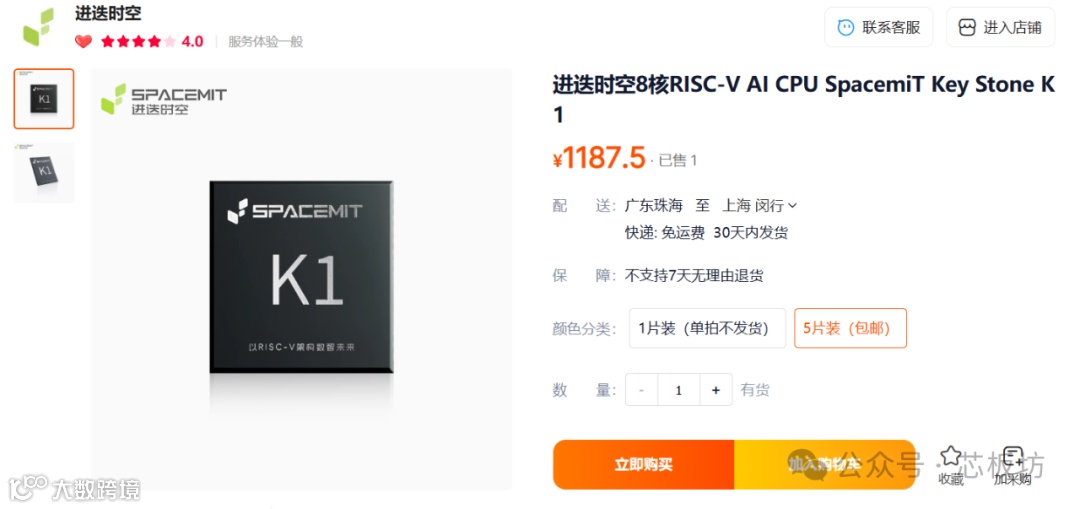Click 联系客服 button
The image size is (1080, 509).
[878, 28]
